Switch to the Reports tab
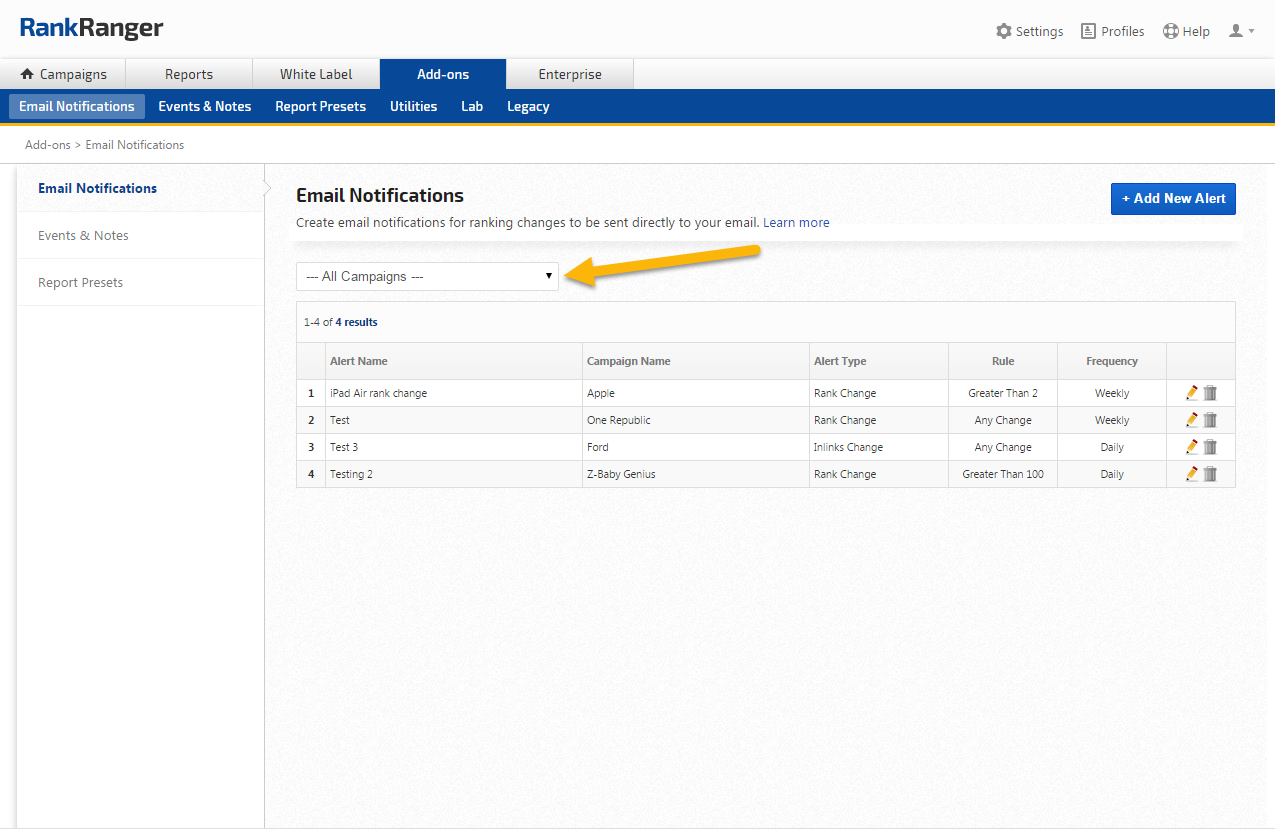Screen dimensions: 1275x829 (x=189, y=74)
